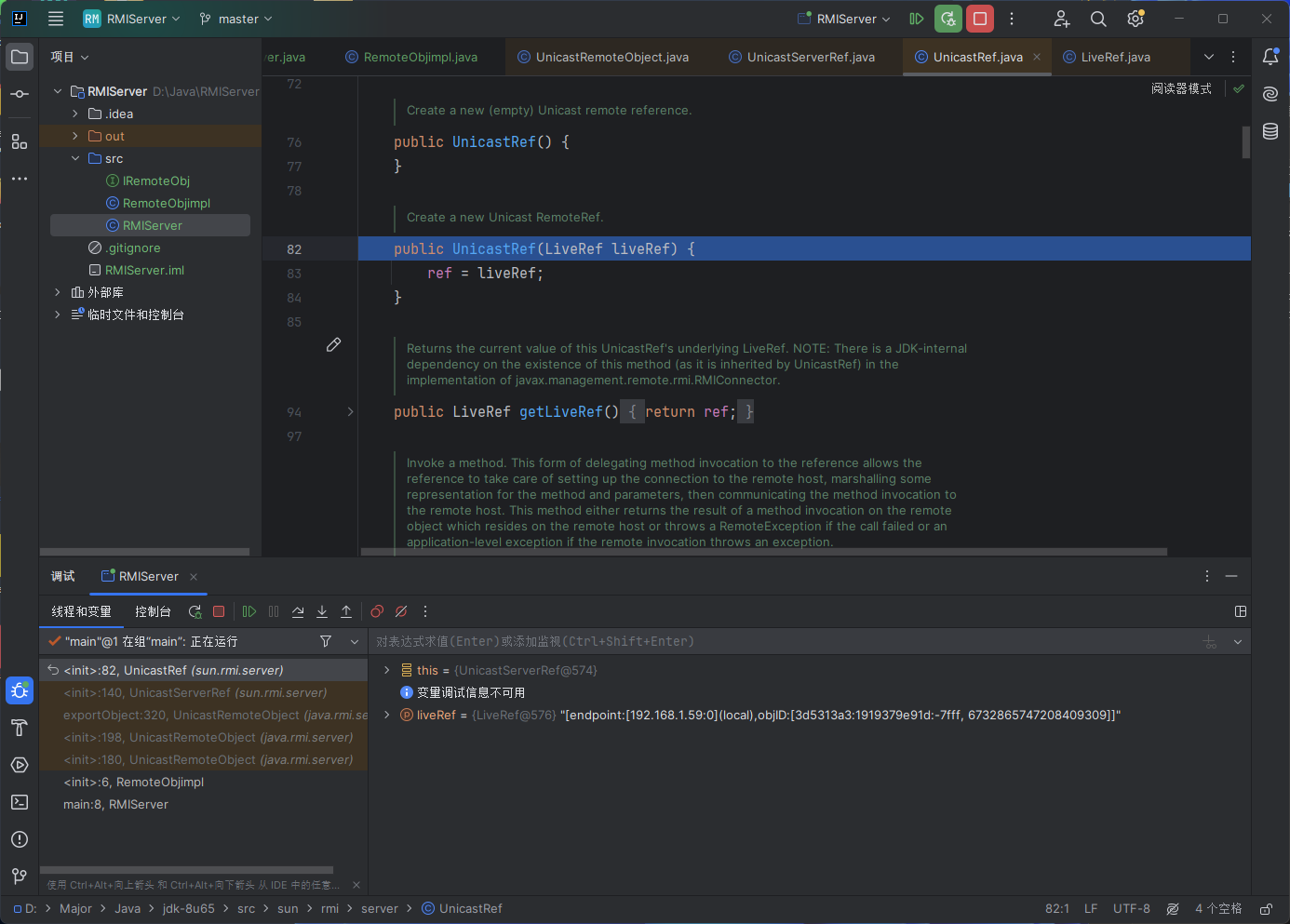Show hidden editor tabs dropdown
The image size is (1290, 924).
click(1208, 57)
